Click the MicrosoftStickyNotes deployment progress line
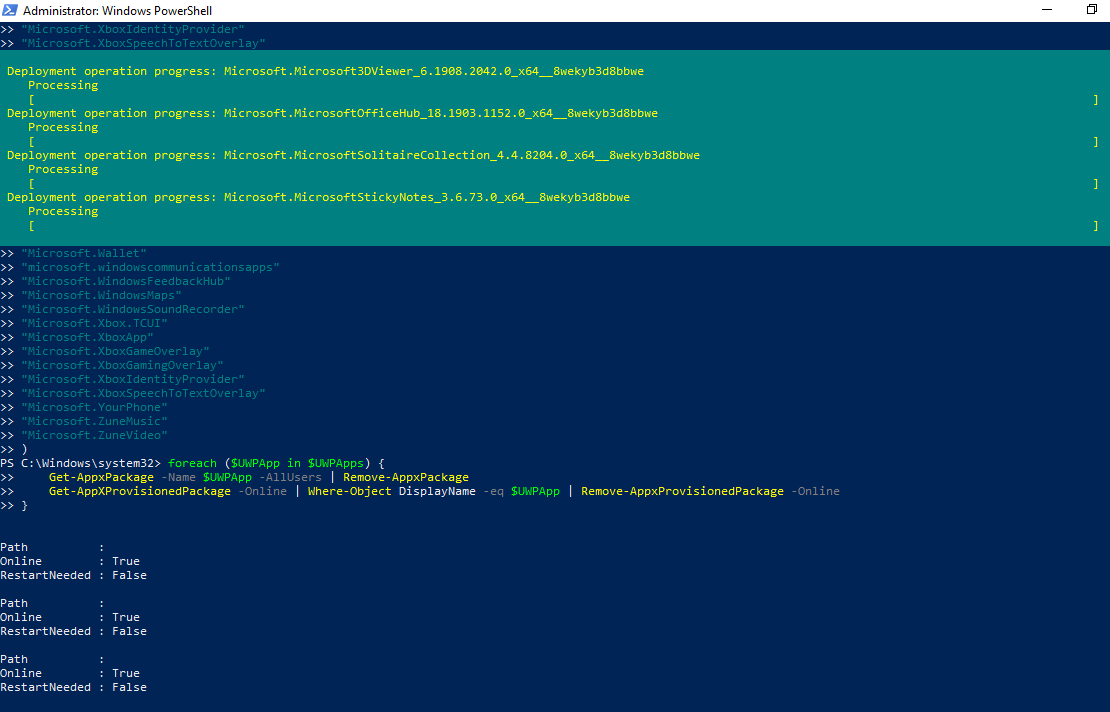 pos(318,198)
